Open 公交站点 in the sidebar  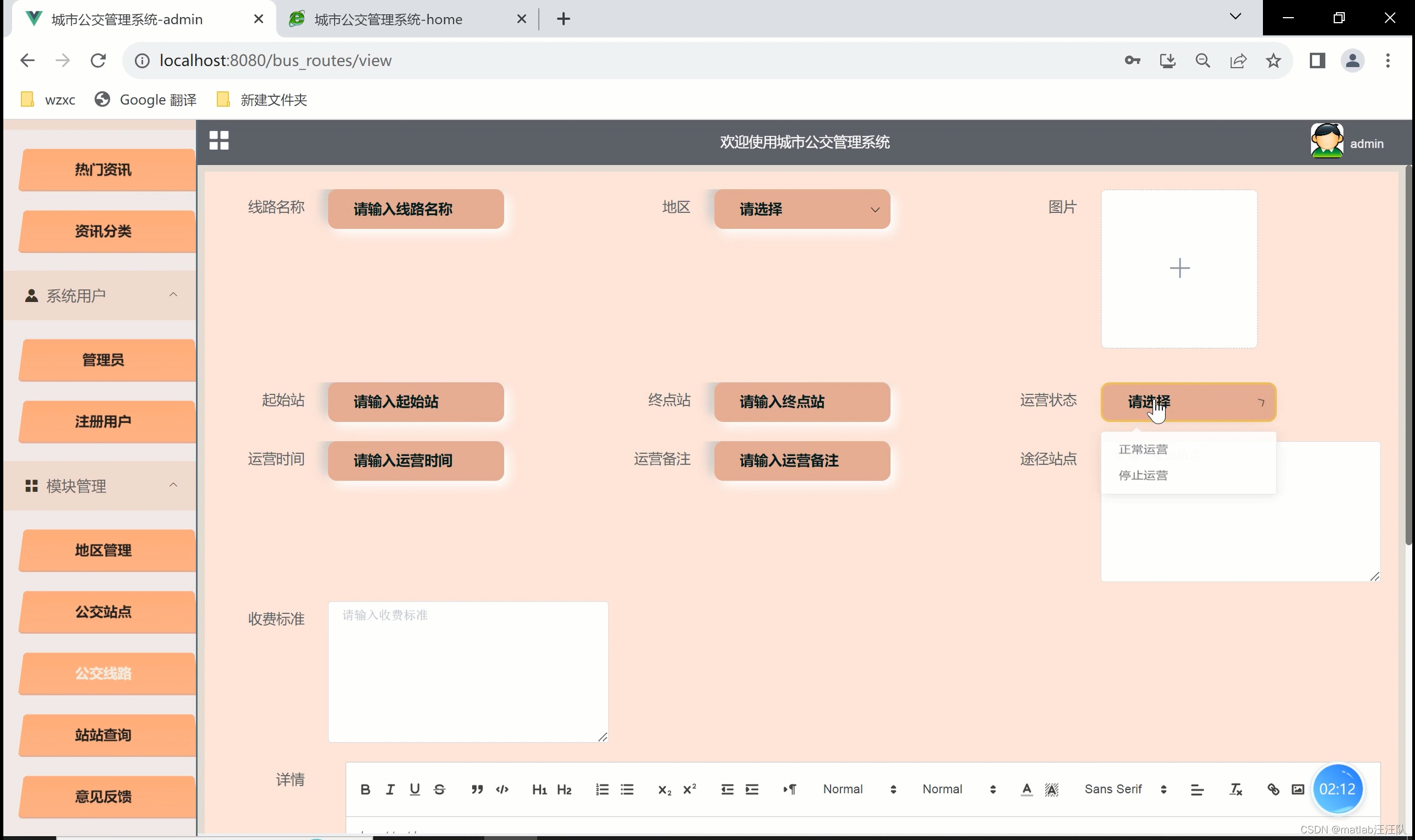click(x=103, y=612)
